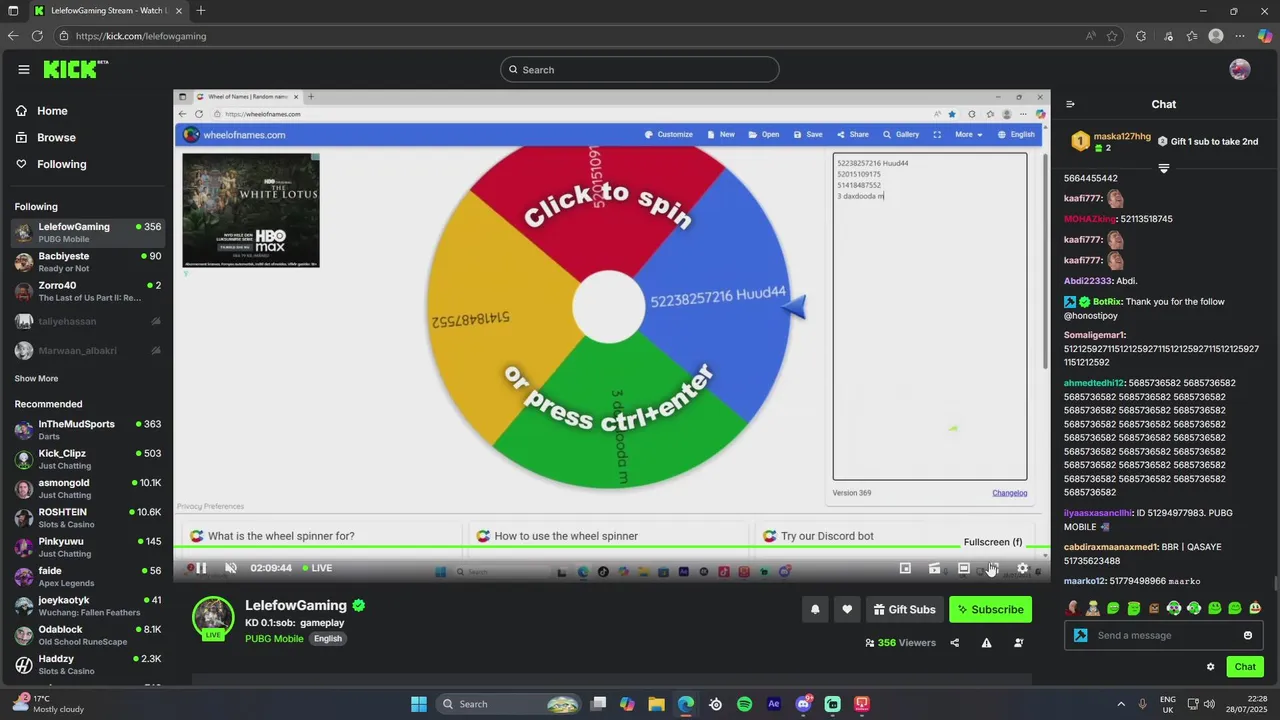Open a new browser tab
Image resolution: width=1280 pixels, height=720 pixels.
click(x=201, y=11)
